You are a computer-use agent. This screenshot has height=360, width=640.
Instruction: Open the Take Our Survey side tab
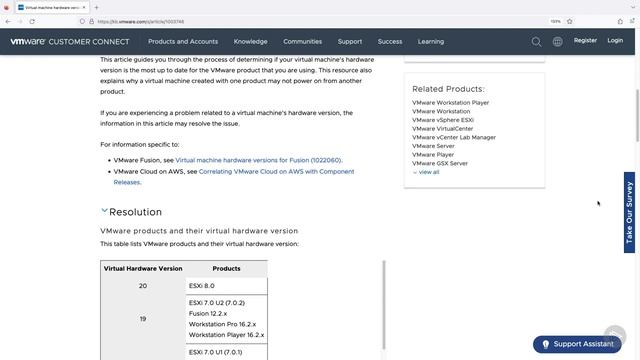[x=629, y=212]
